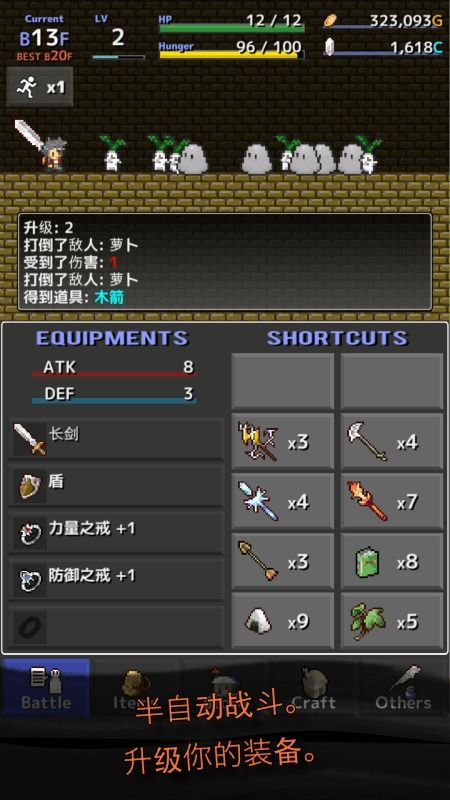Select the 盾 shield equipment slot
This screenshot has width=450, height=800.
(x=116, y=486)
